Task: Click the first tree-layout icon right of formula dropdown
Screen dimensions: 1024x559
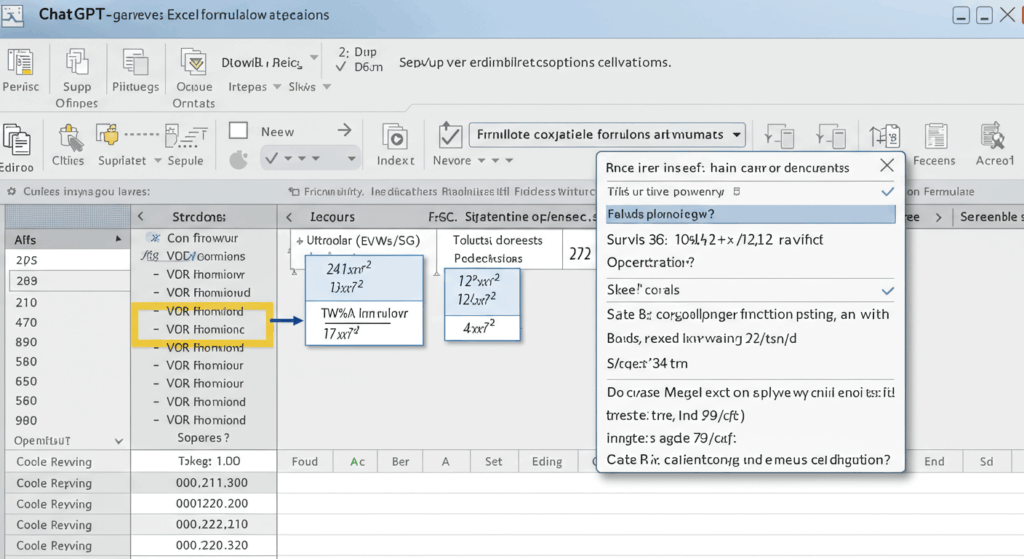Action: coord(779,136)
